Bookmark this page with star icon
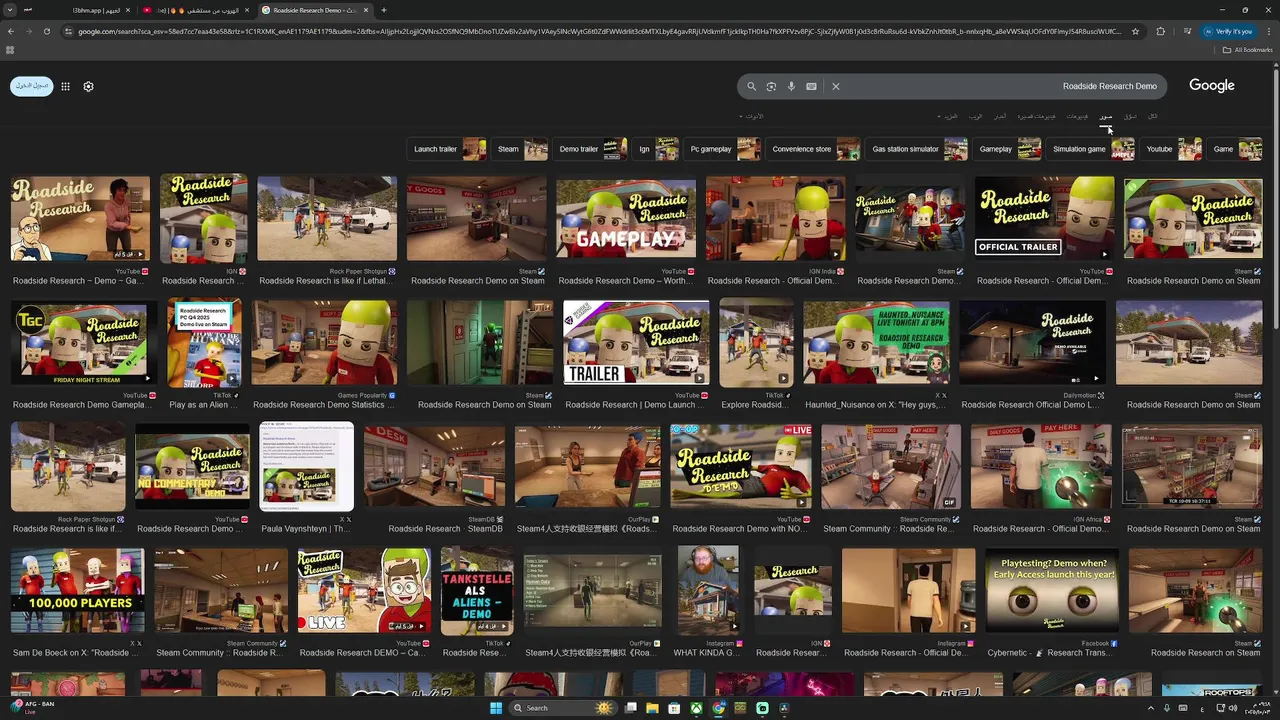The width and height of the screenshot is (1280, 720). (1135, 31)
